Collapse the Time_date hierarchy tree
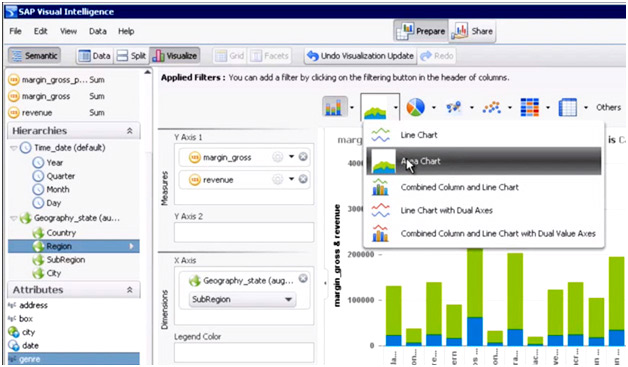Viewport: 628px width, 367px height. tap(14, 148)
